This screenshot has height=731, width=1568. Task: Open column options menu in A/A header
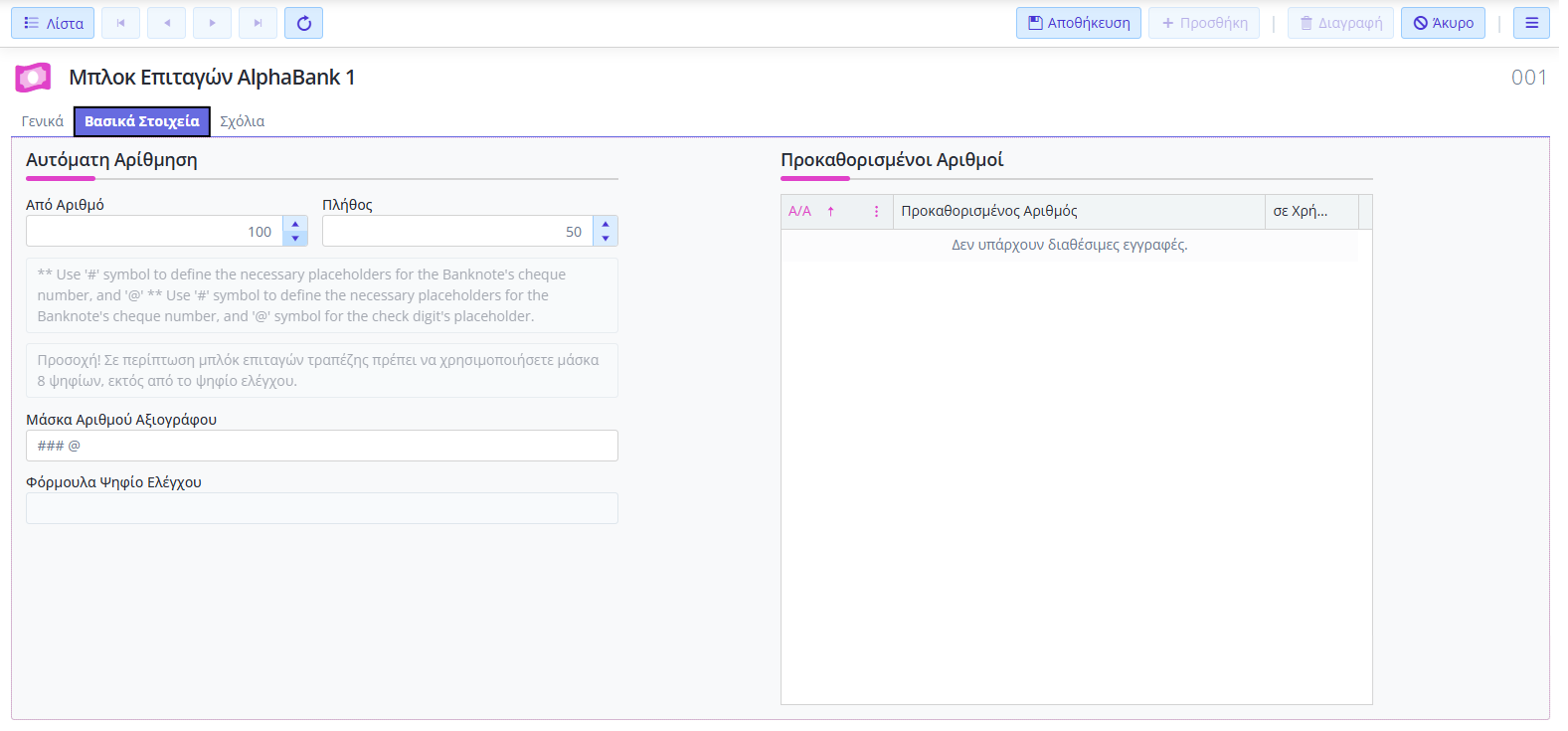click(x=876, y=212)
